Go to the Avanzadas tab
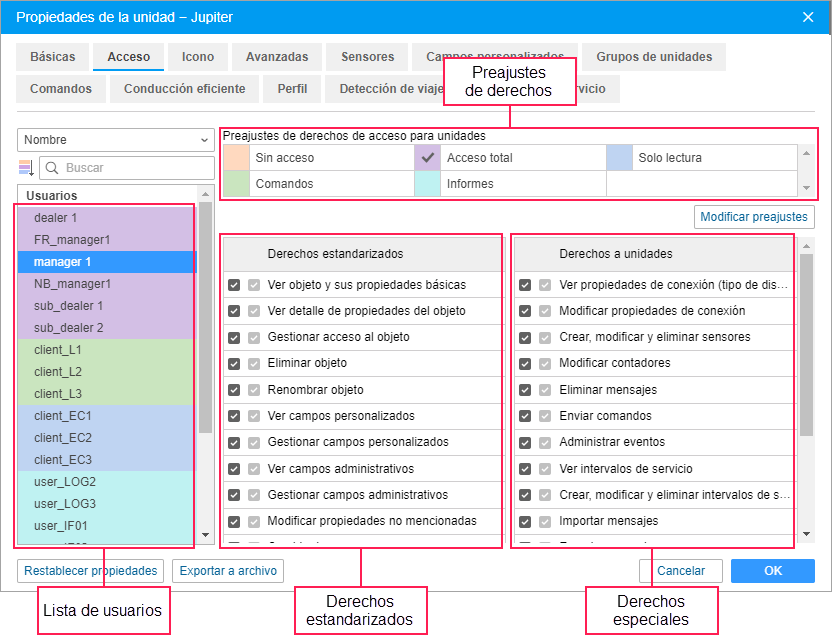The image size is (832, 635). coord(277,57)
